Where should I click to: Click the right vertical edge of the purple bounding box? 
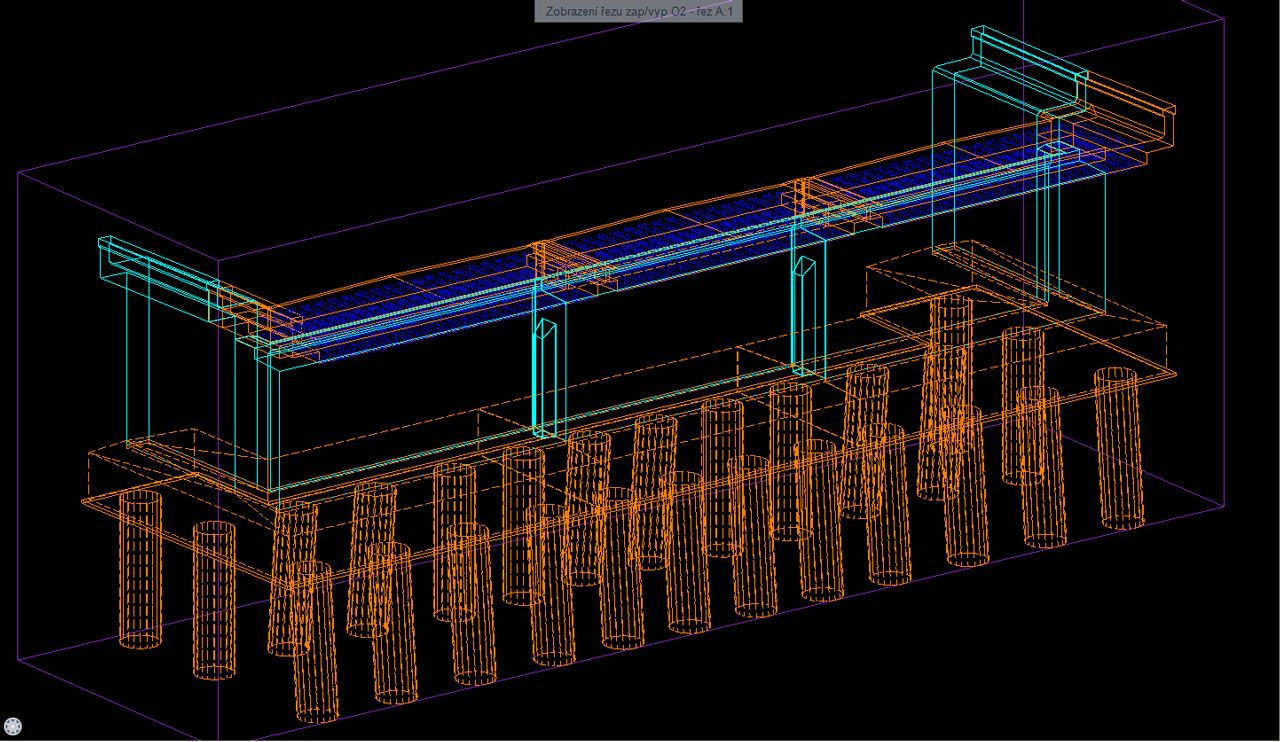point(1224,300)
